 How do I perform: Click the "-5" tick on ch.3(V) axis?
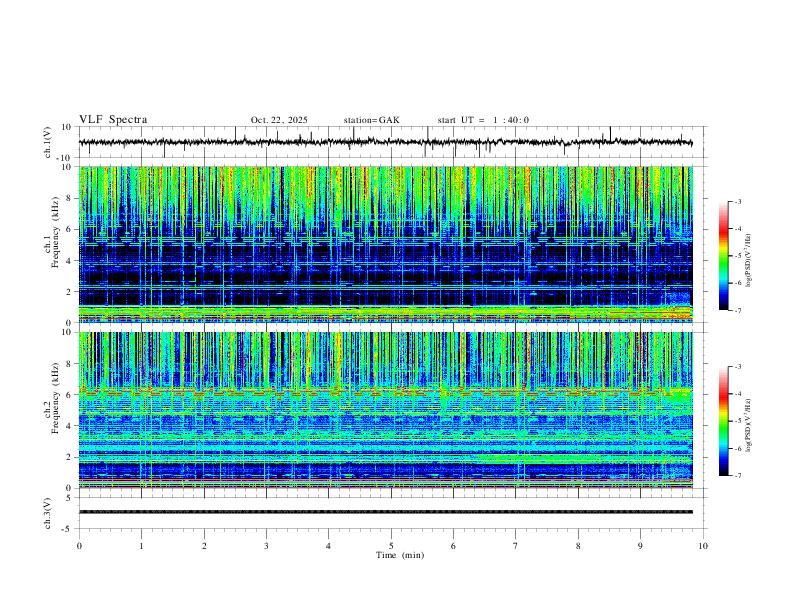68,529
